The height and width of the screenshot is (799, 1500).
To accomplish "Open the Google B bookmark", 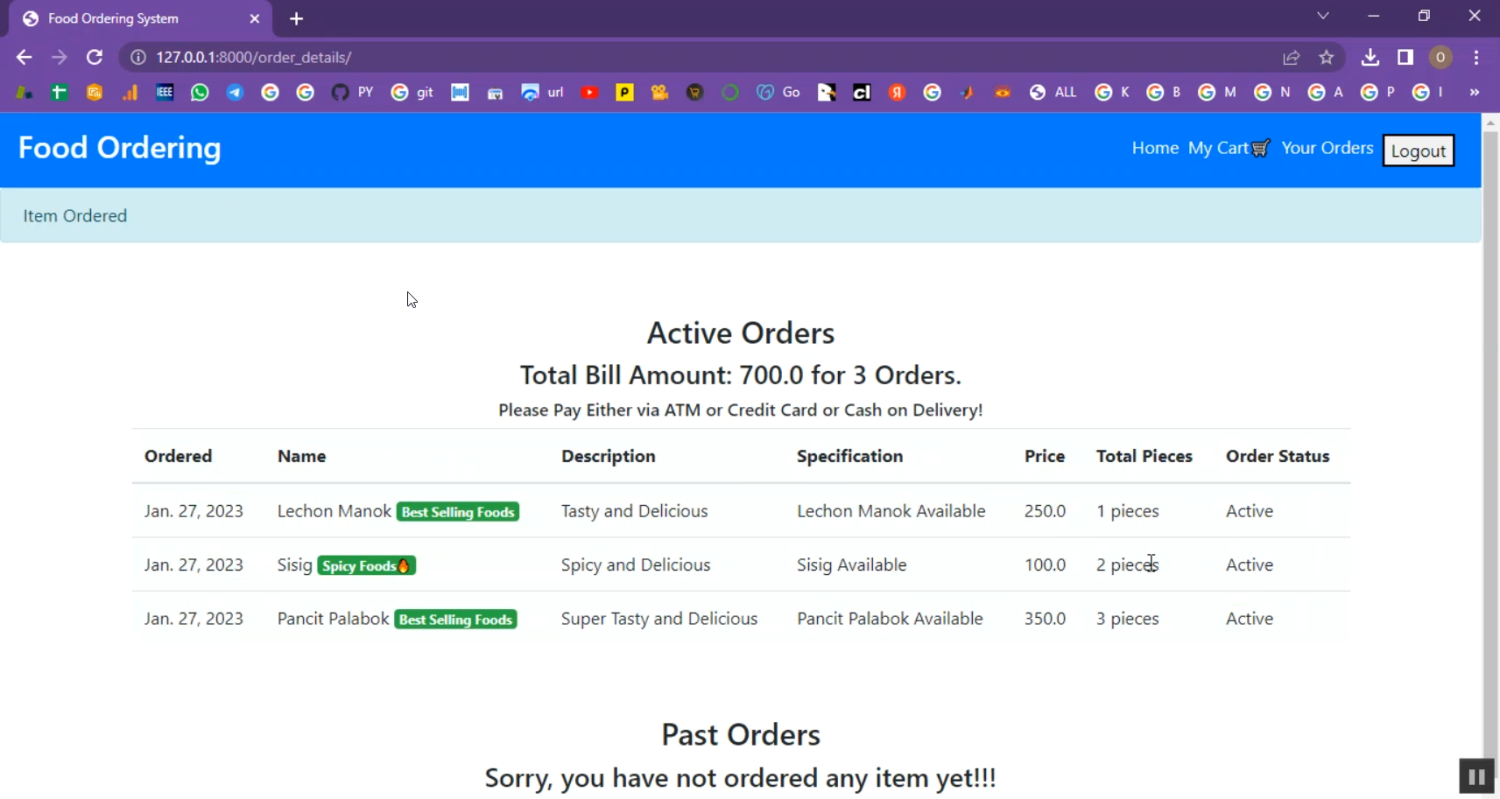I will pos(1163,92).
